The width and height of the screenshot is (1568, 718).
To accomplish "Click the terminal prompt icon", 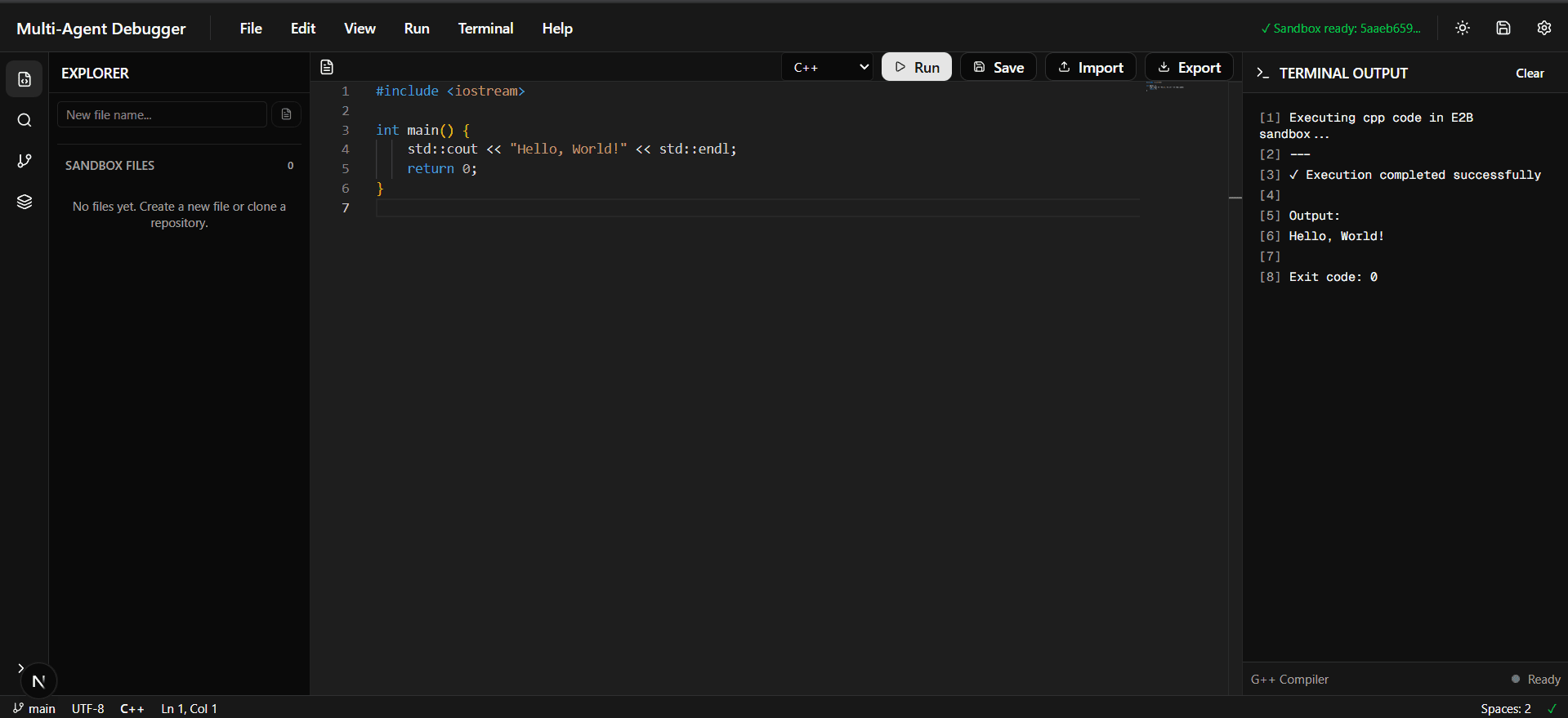I will [1262, 73].
